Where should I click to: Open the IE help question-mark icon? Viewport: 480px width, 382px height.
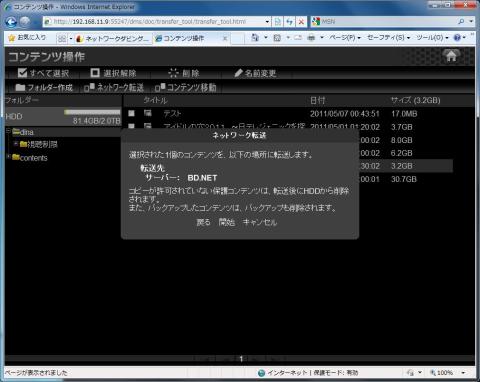point(457,38)
